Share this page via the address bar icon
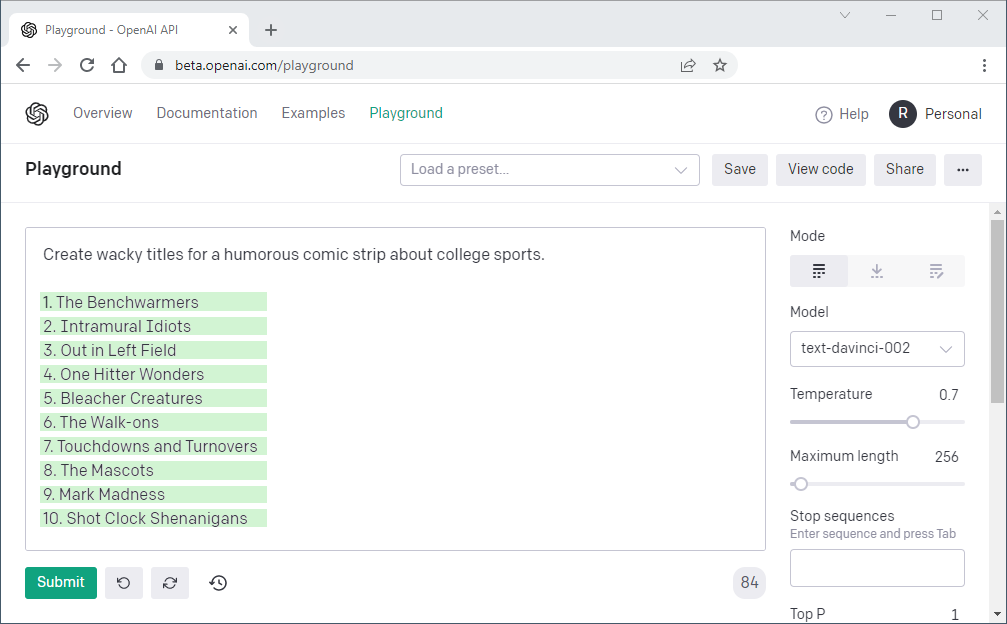This screenshot has width=1007, height=624. click(x=688, y=65)
